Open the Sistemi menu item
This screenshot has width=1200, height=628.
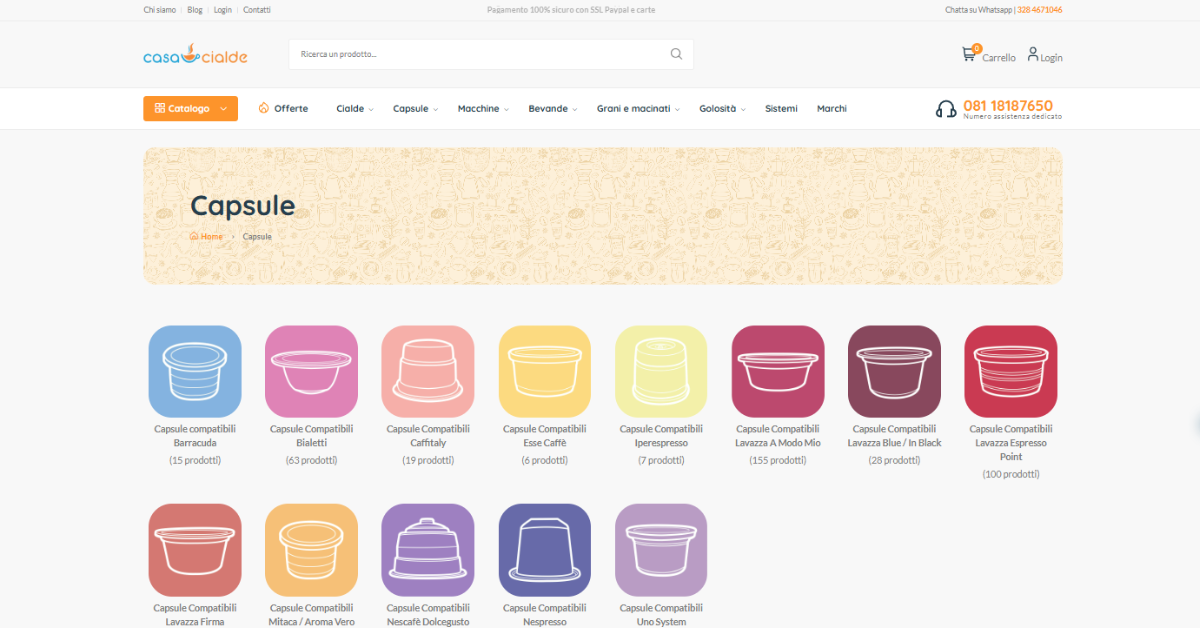tap(781, 108)
